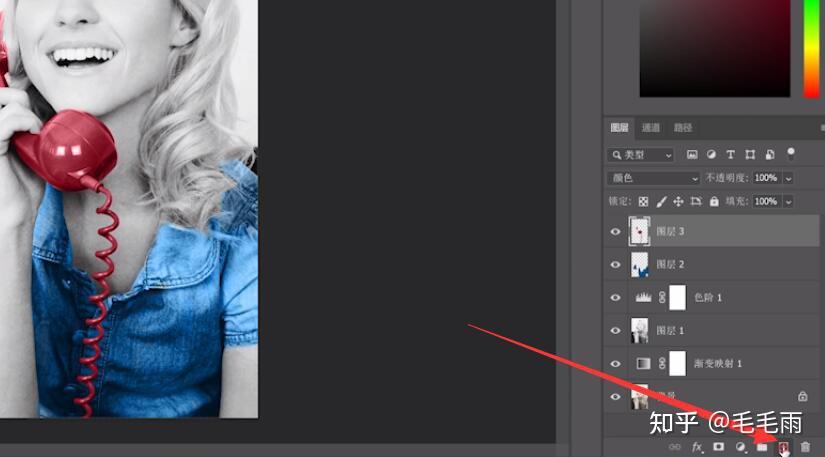Pick a color in the color field
The height and width of the screenshot is (457, 825).
(715, 48)
